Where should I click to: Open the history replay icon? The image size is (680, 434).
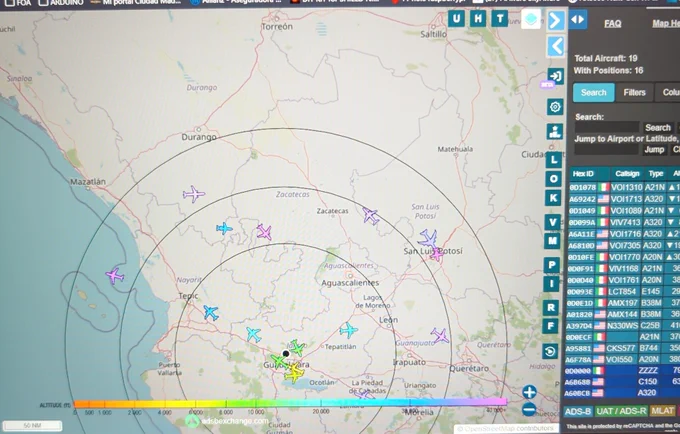[550, 351]
